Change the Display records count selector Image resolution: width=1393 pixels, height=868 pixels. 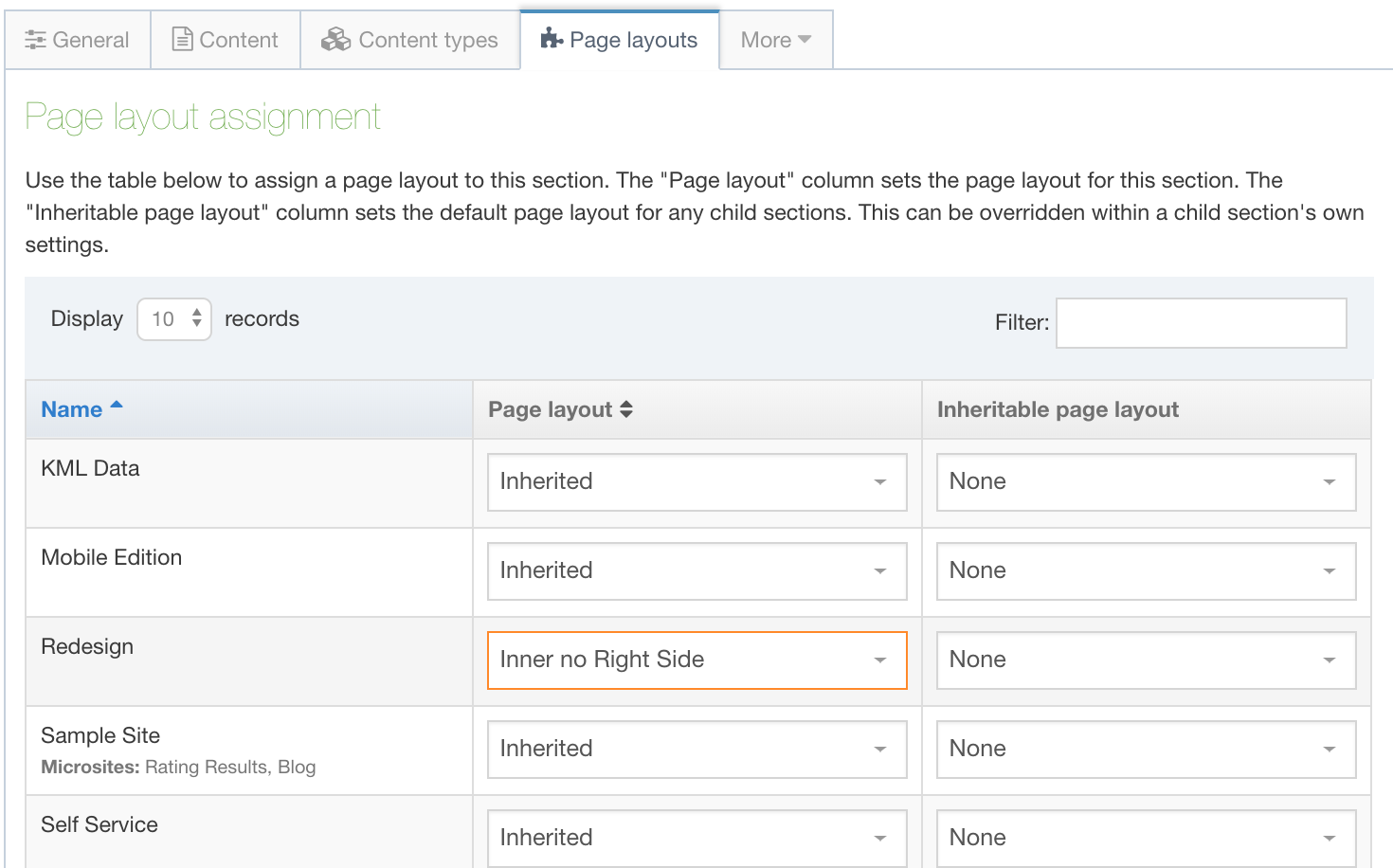[x=174, y=319]
